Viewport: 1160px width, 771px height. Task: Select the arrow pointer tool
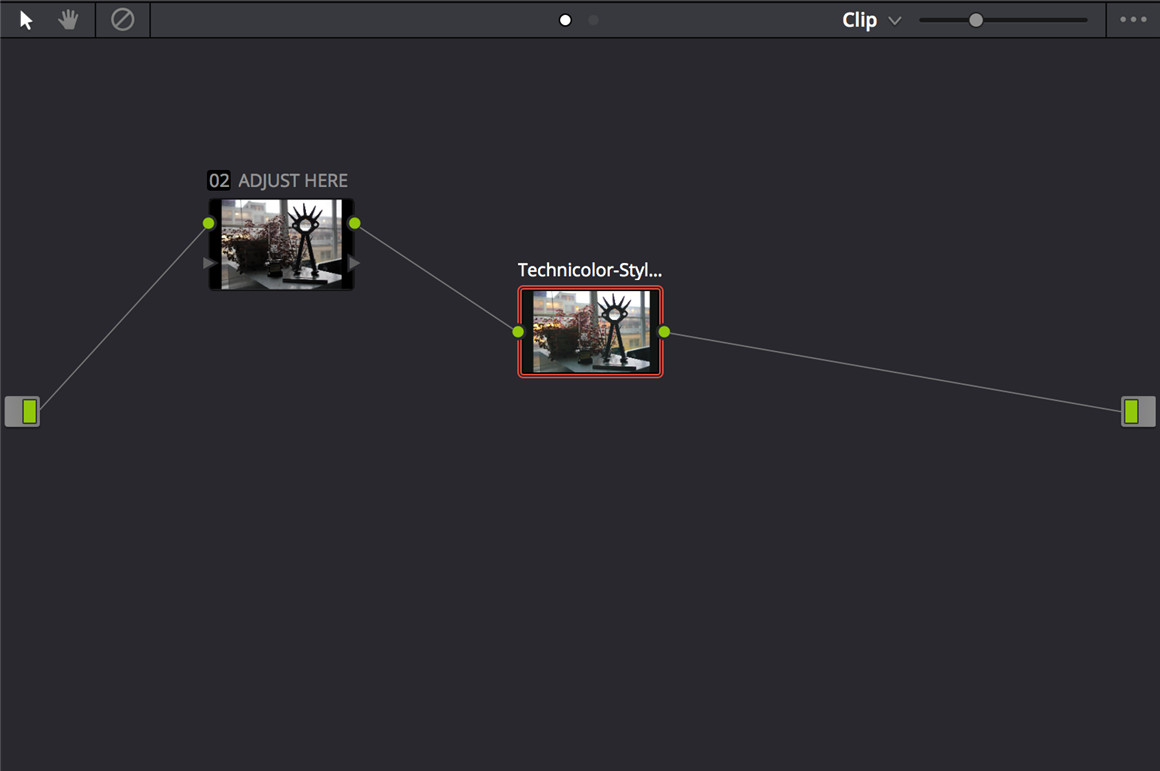(26, 20)
